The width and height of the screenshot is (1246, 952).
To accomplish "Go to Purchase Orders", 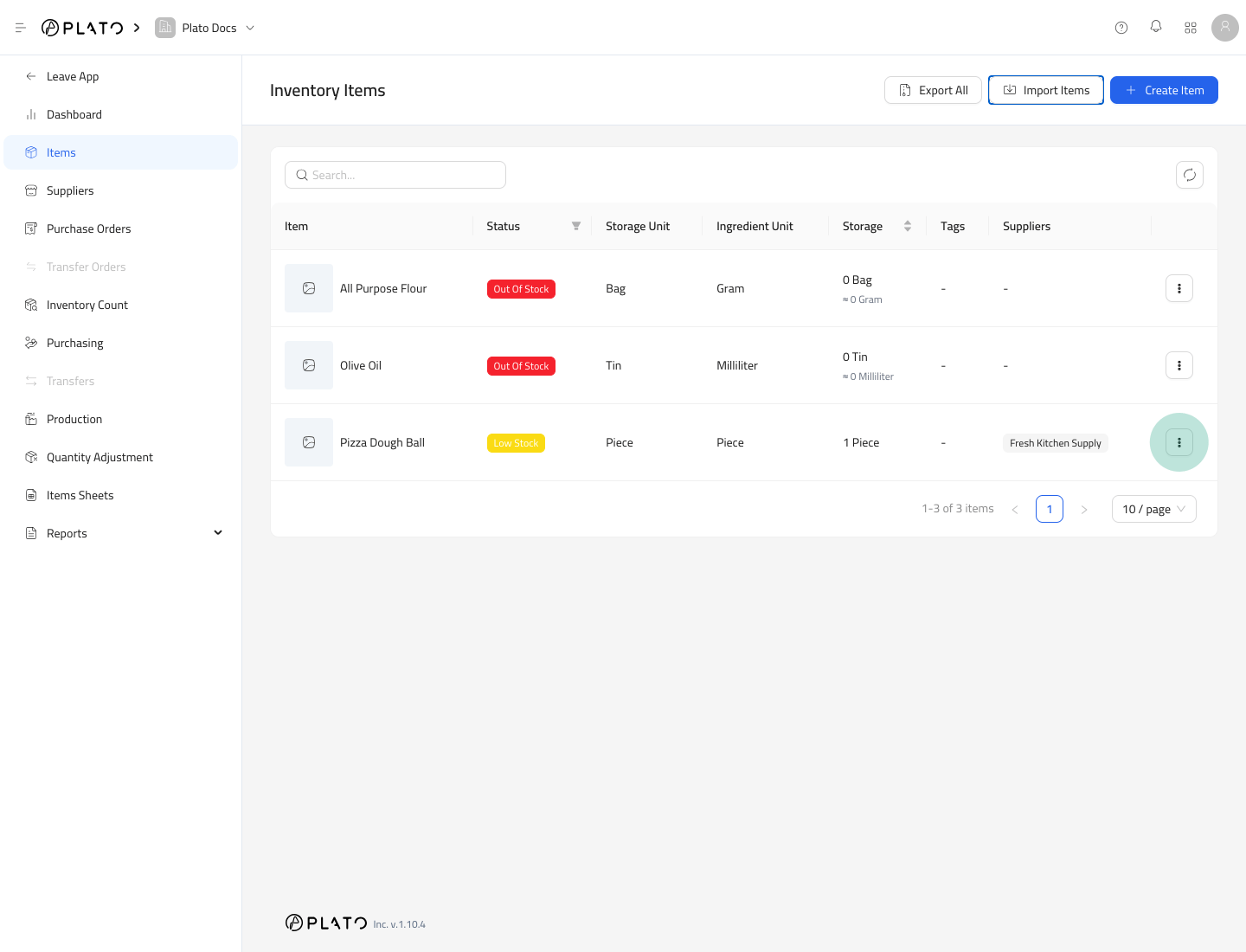I will click(121, 228).
